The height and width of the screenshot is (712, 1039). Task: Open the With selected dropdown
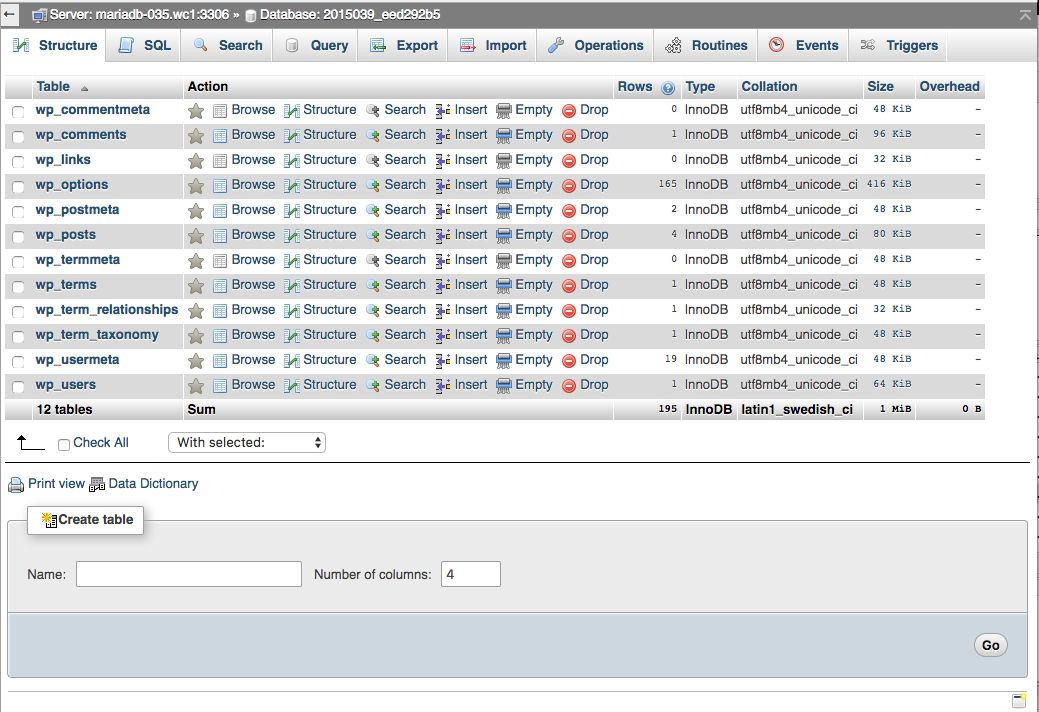pyautogui.click(x=246, y=442)
